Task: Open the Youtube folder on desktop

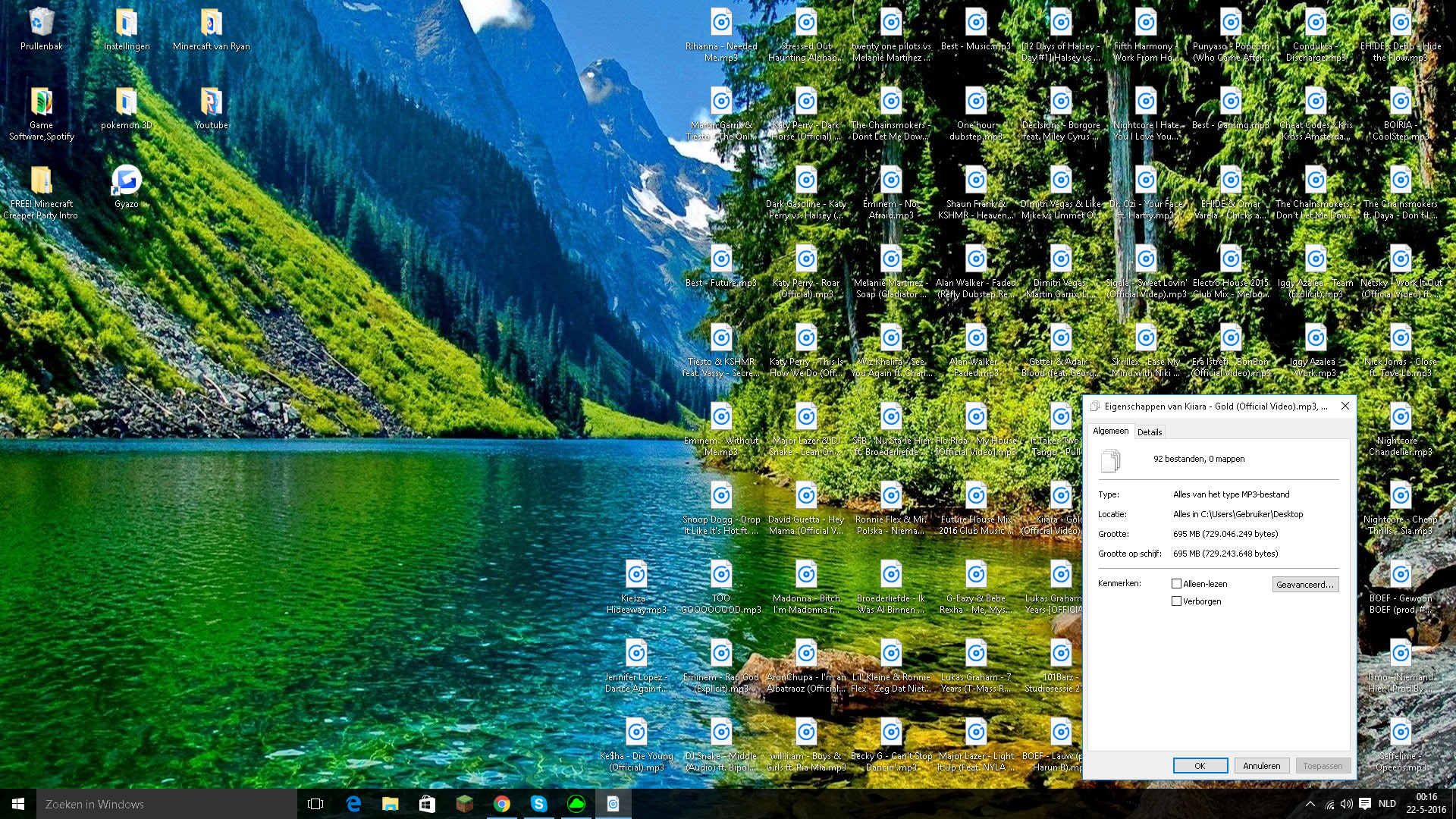Action: [x=212, y=109]
